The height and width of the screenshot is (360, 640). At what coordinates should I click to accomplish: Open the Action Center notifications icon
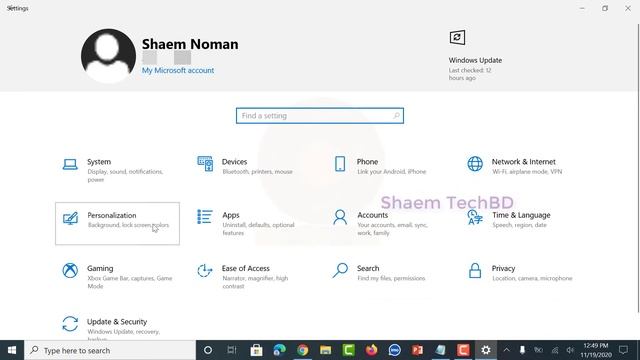[623, 350]
